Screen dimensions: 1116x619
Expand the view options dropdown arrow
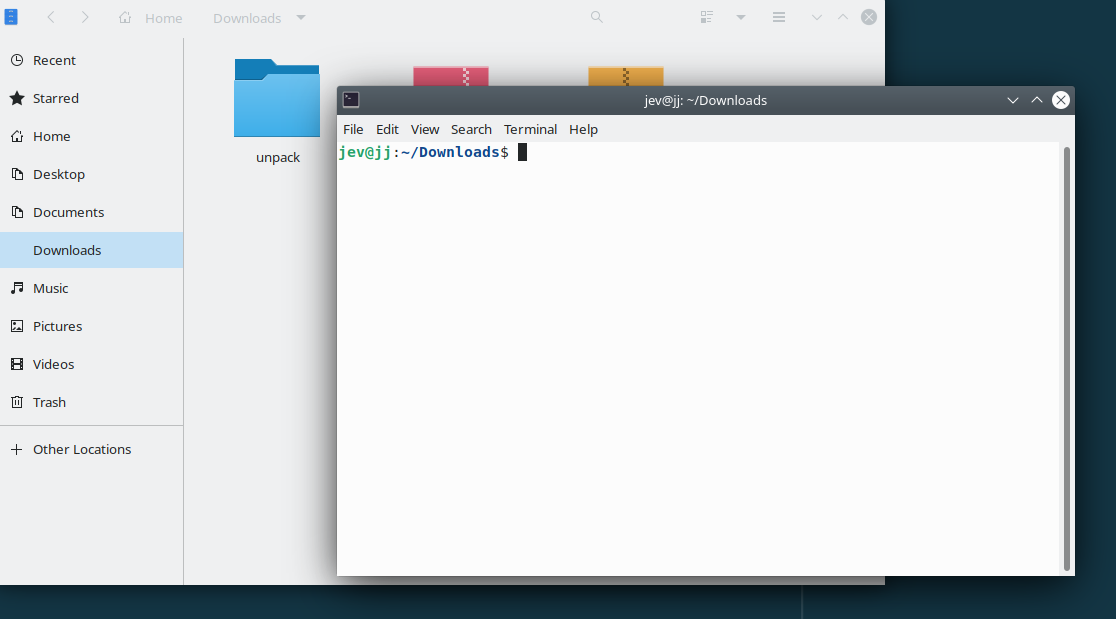[741, 17]
